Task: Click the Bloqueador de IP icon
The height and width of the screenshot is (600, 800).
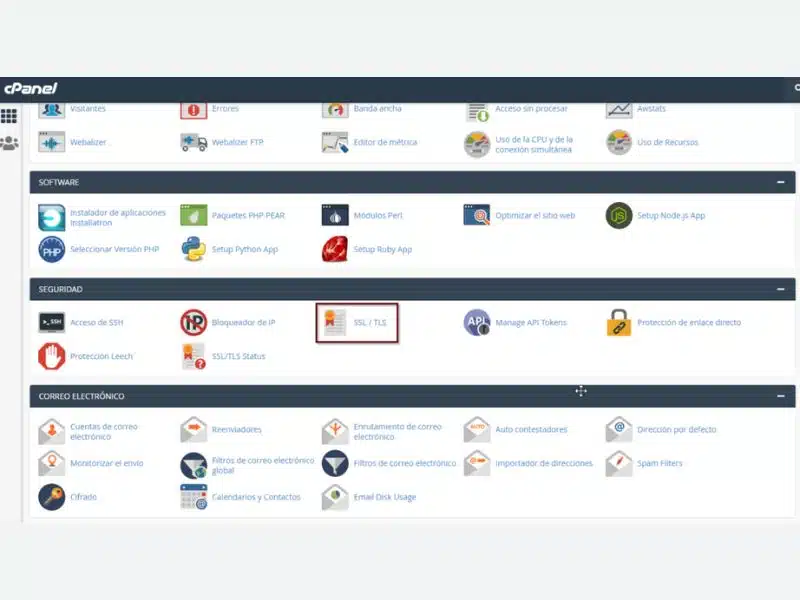Action: (x=193, y=322)
